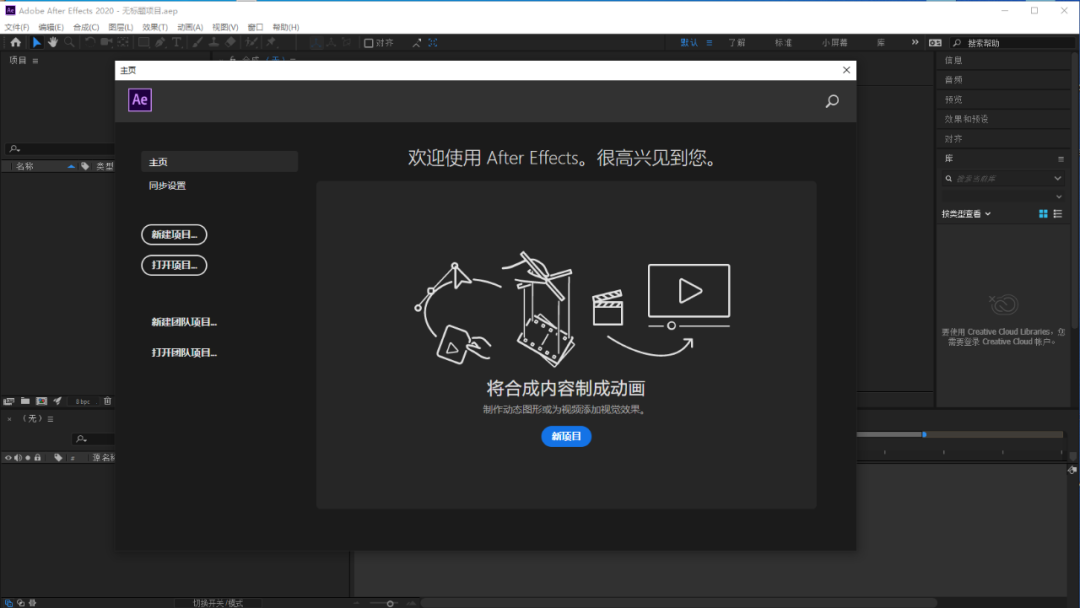The width and height of the screenshot is (1080, 608).
Task: Open the 库 panel menu
Action: 1061,159
